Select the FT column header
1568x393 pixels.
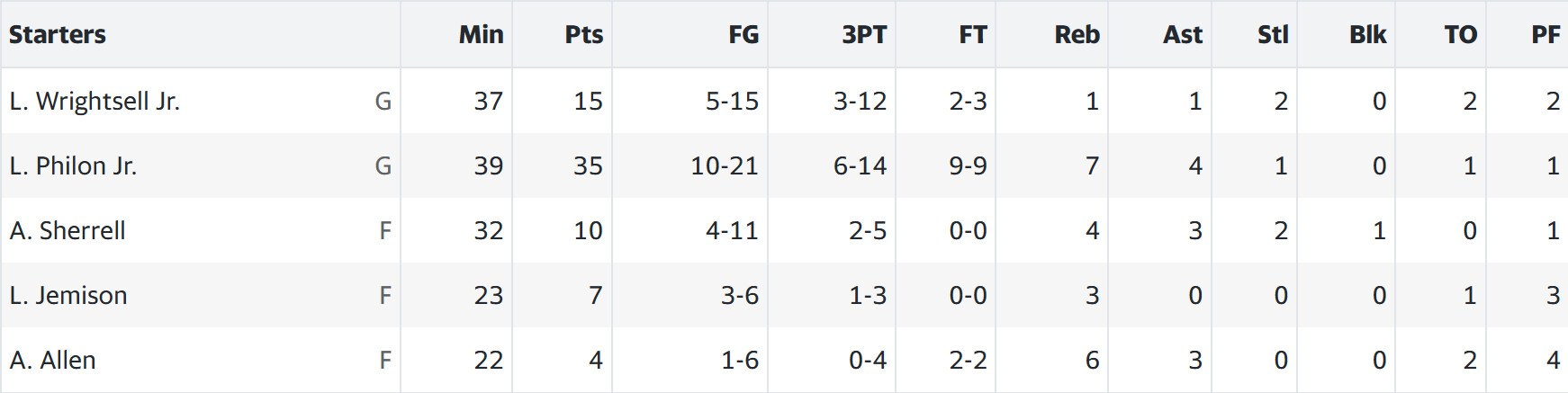pyautogui.click(x=972, y=34)
